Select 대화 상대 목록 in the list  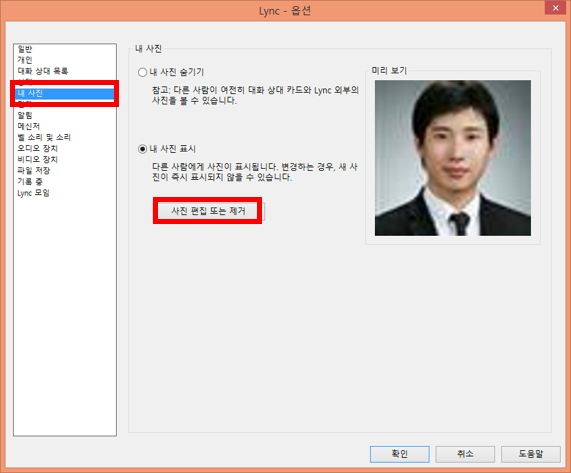(43, 71)
